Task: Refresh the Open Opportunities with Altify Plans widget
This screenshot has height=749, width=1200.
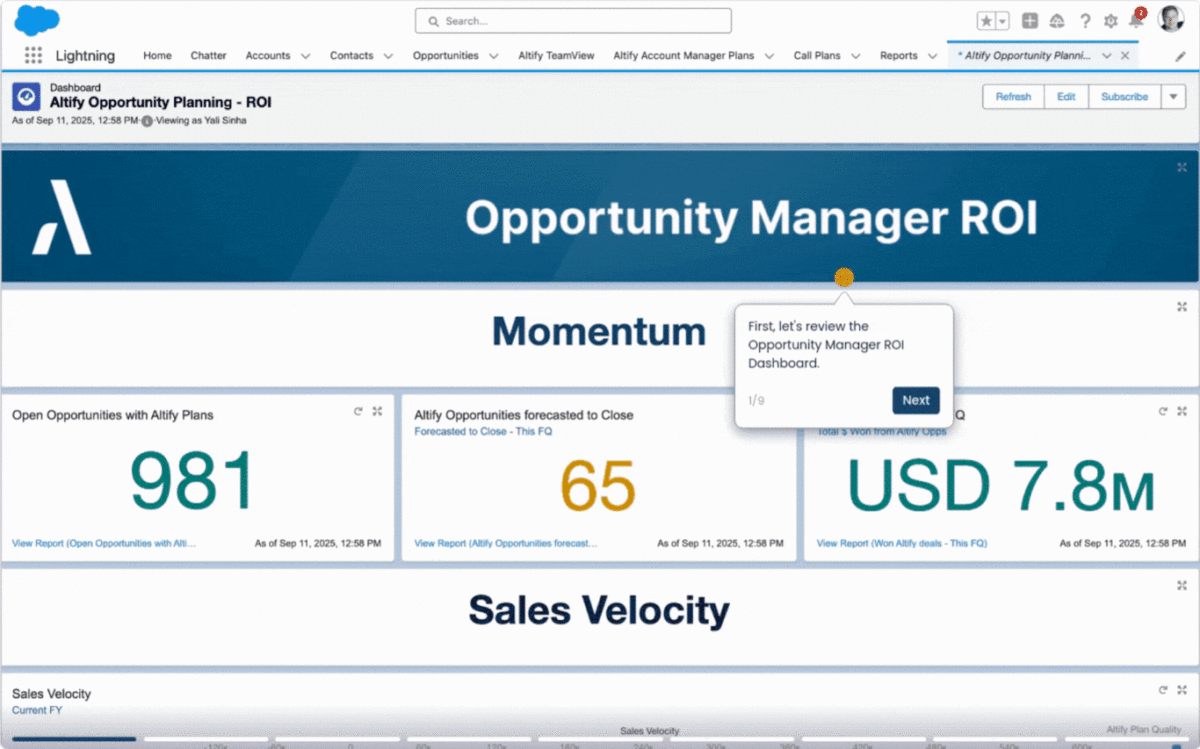Action: (x=358, y=411)
